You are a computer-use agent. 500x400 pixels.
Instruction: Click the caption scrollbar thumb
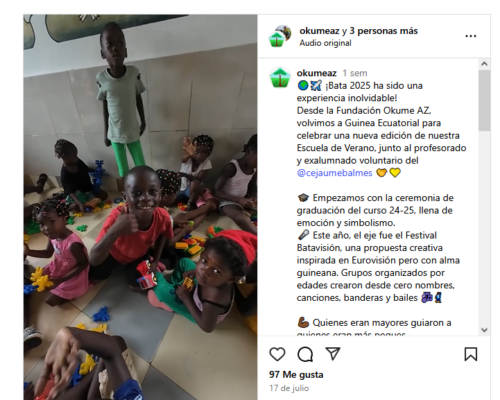(484, 100)
